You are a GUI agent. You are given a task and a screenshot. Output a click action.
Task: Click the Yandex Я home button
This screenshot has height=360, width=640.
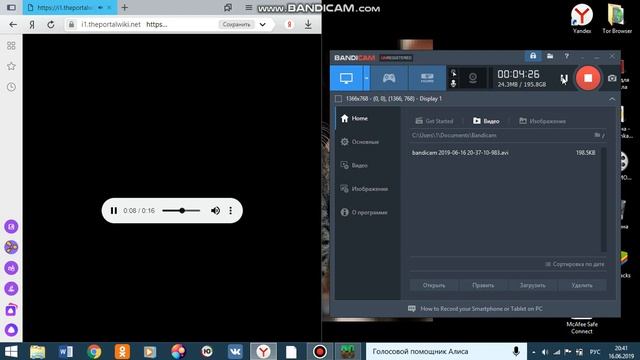[x=32, y=24]
